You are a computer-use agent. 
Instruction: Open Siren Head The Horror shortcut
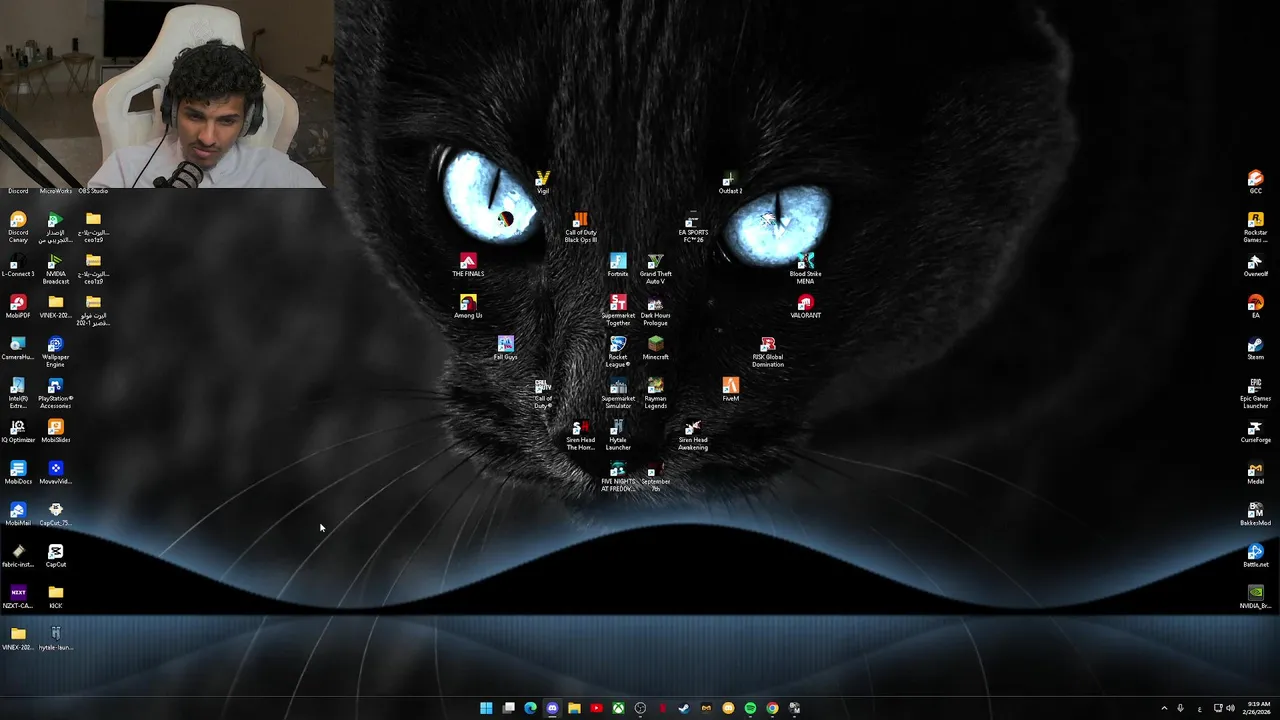pos(580,436)
